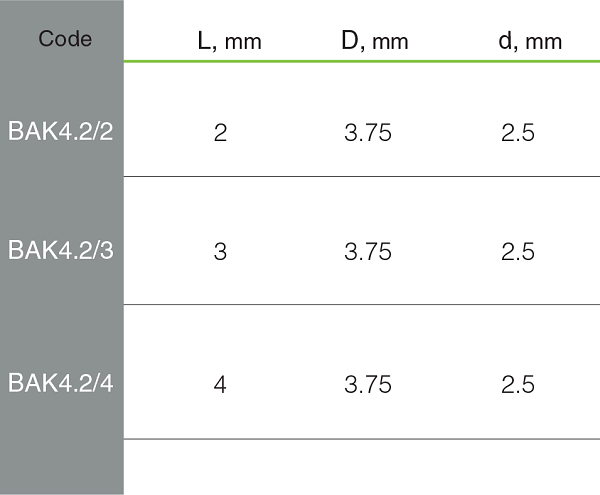Viewport: 600px width, 495px height.
Task: Select the BAK4.2/3 code cell
Action: coord(61,250)
